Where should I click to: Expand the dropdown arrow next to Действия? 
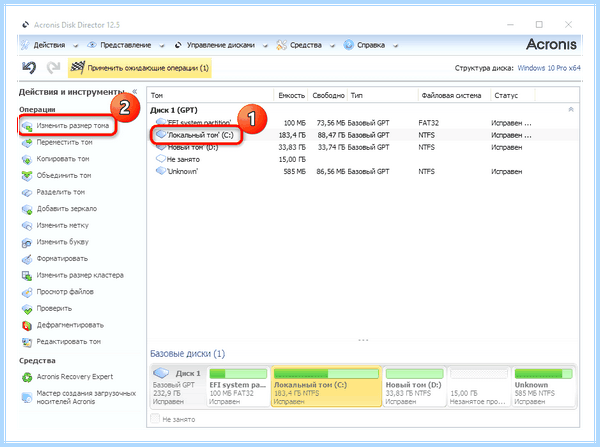point(75,46)
